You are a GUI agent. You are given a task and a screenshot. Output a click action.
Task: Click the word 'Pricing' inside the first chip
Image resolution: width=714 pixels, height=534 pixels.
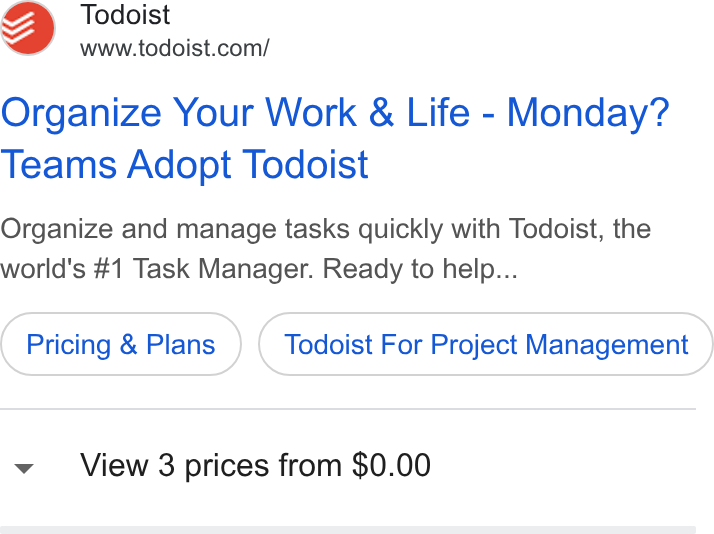(x=69, y=345)
